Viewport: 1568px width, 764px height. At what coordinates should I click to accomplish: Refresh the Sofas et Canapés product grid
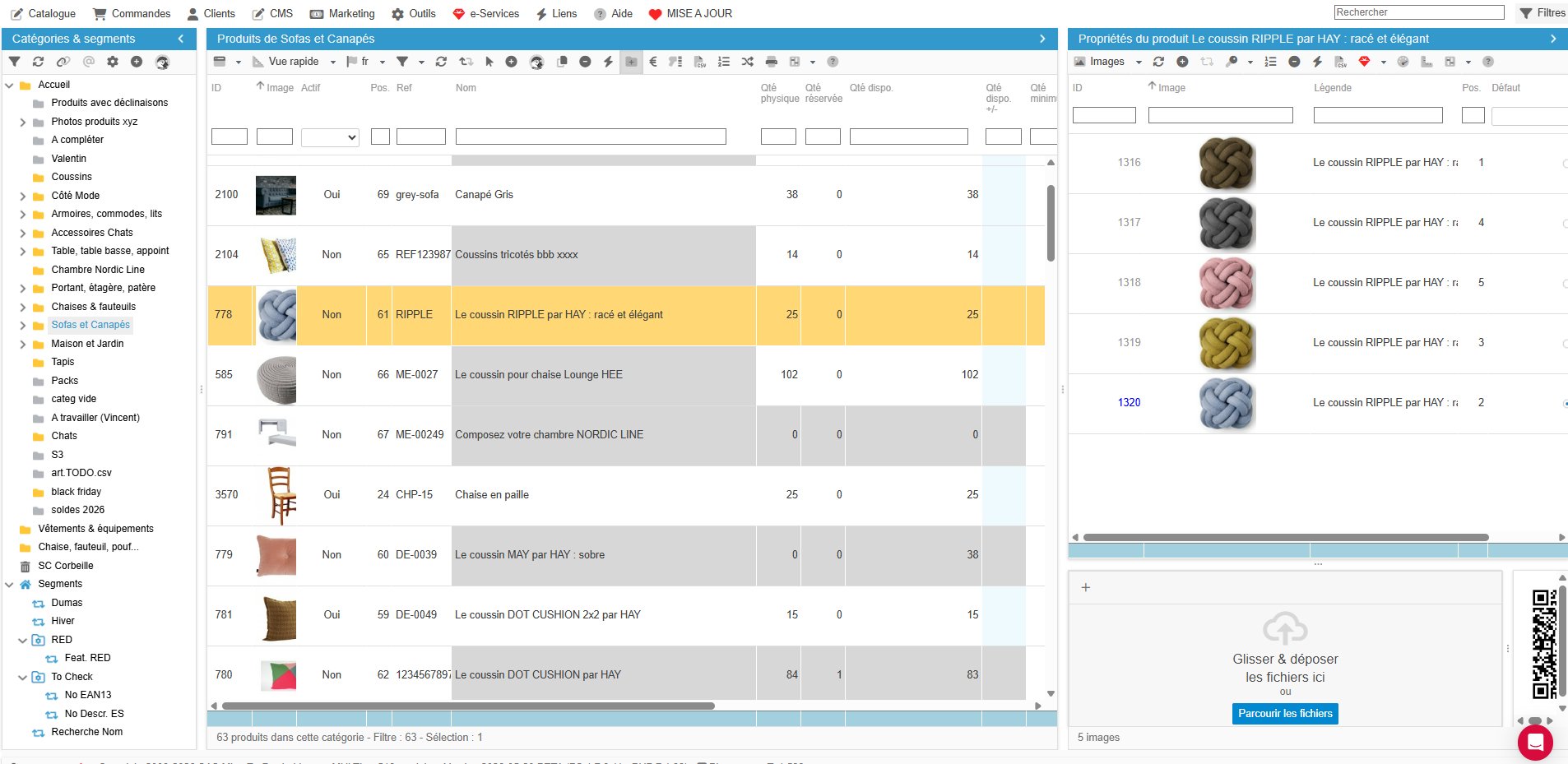point(441,62)
